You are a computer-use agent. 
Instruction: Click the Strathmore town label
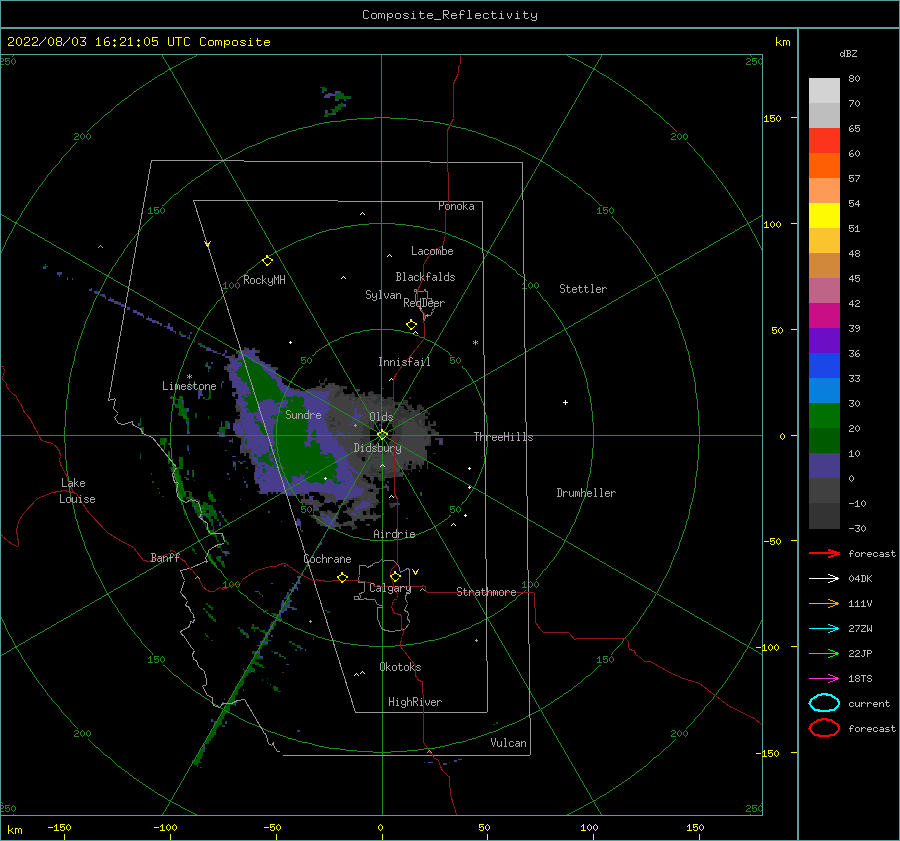pos(486,592)
